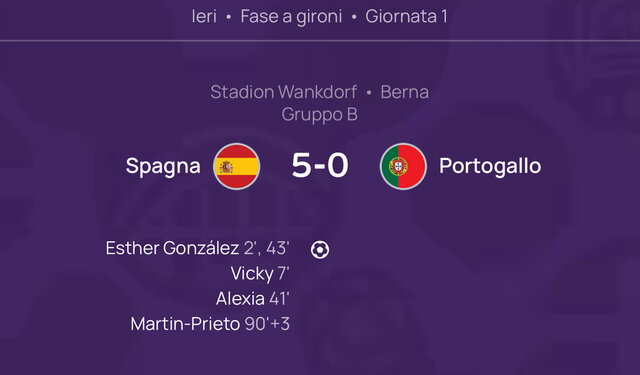Viewport: 640px width, 375px height.
Task: Open the Gruppo B label
Action: click(x=320, y=115)
